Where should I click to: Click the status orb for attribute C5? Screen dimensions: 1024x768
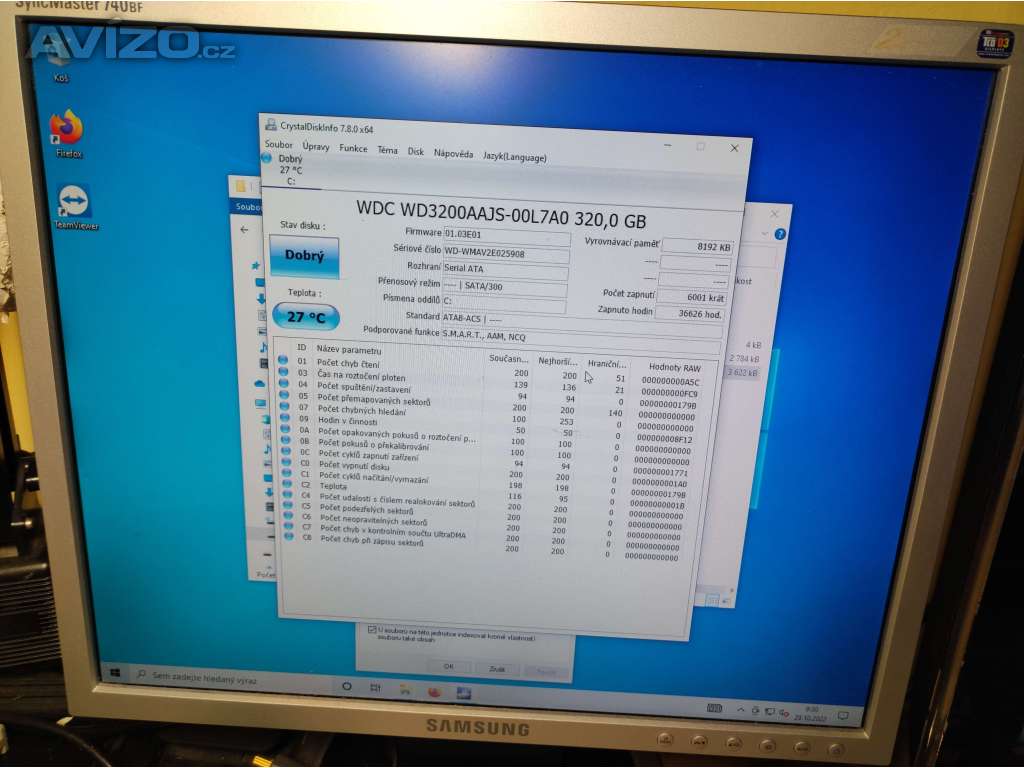[x=288, y=505]
